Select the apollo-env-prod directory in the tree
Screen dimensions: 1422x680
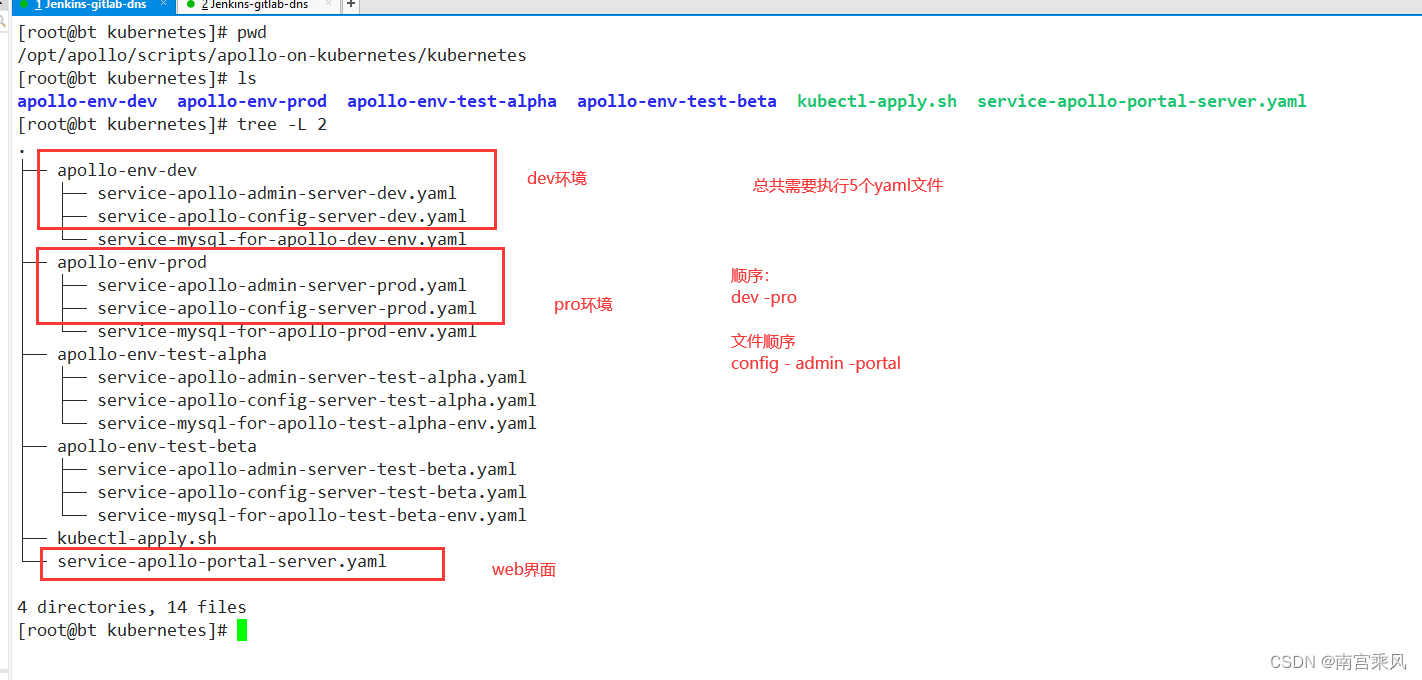pos(132,262)
